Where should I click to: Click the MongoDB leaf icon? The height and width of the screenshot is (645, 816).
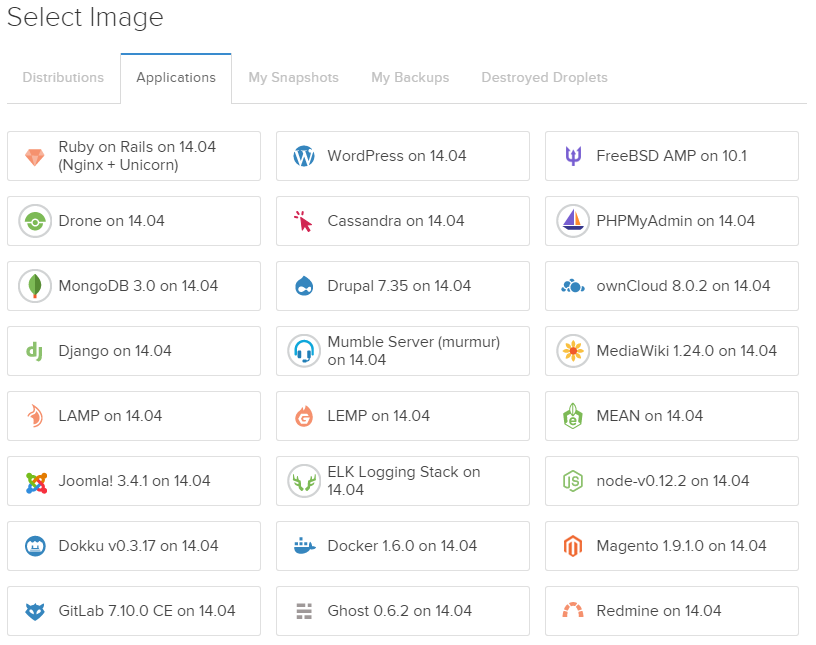tap(35, 286)
